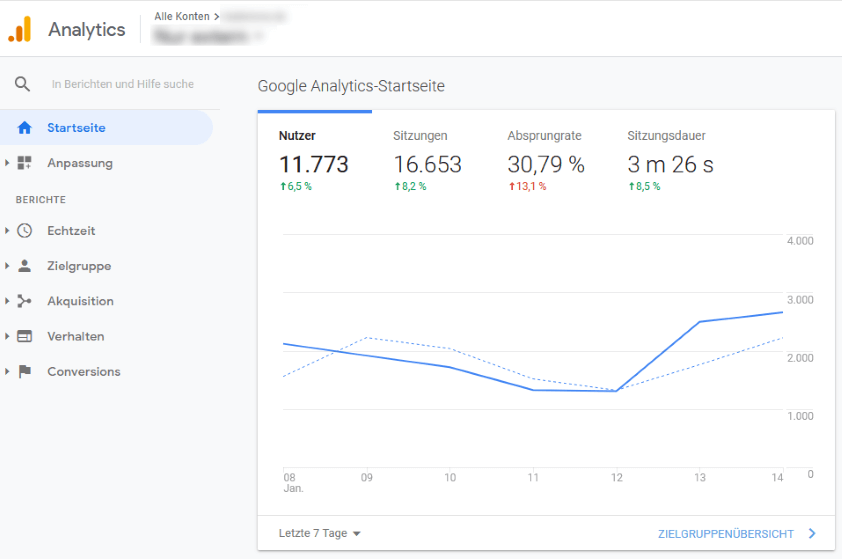Click the Anpassung dashboard icon
Viewport: 842px width, 559px height.
click(24, 163)
